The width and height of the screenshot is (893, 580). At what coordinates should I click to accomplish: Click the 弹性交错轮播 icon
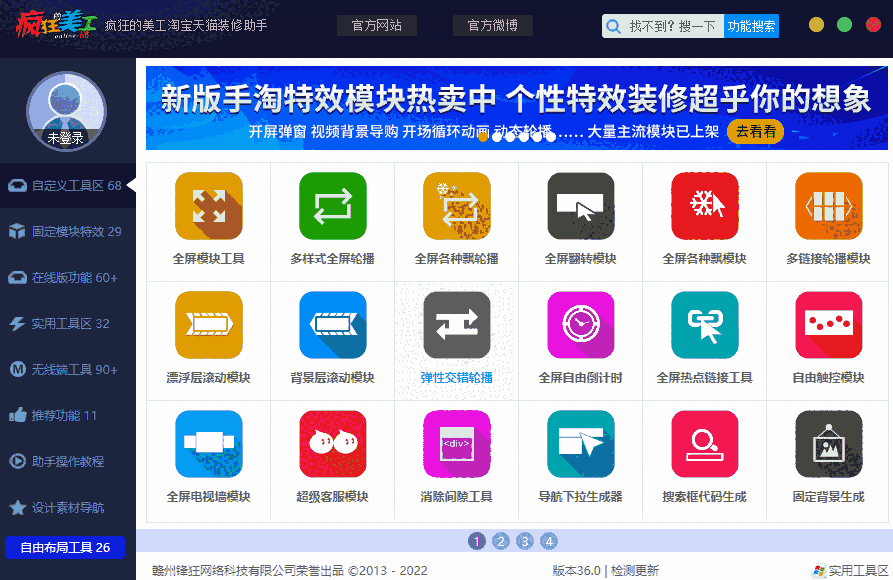coord(457,325)
